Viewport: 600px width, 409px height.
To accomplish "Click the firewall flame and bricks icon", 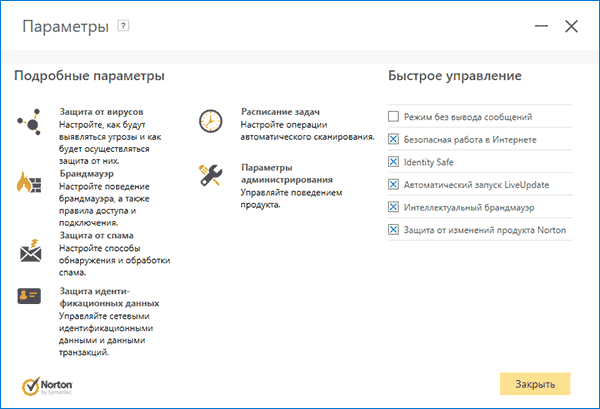I will tap(29, 182).
